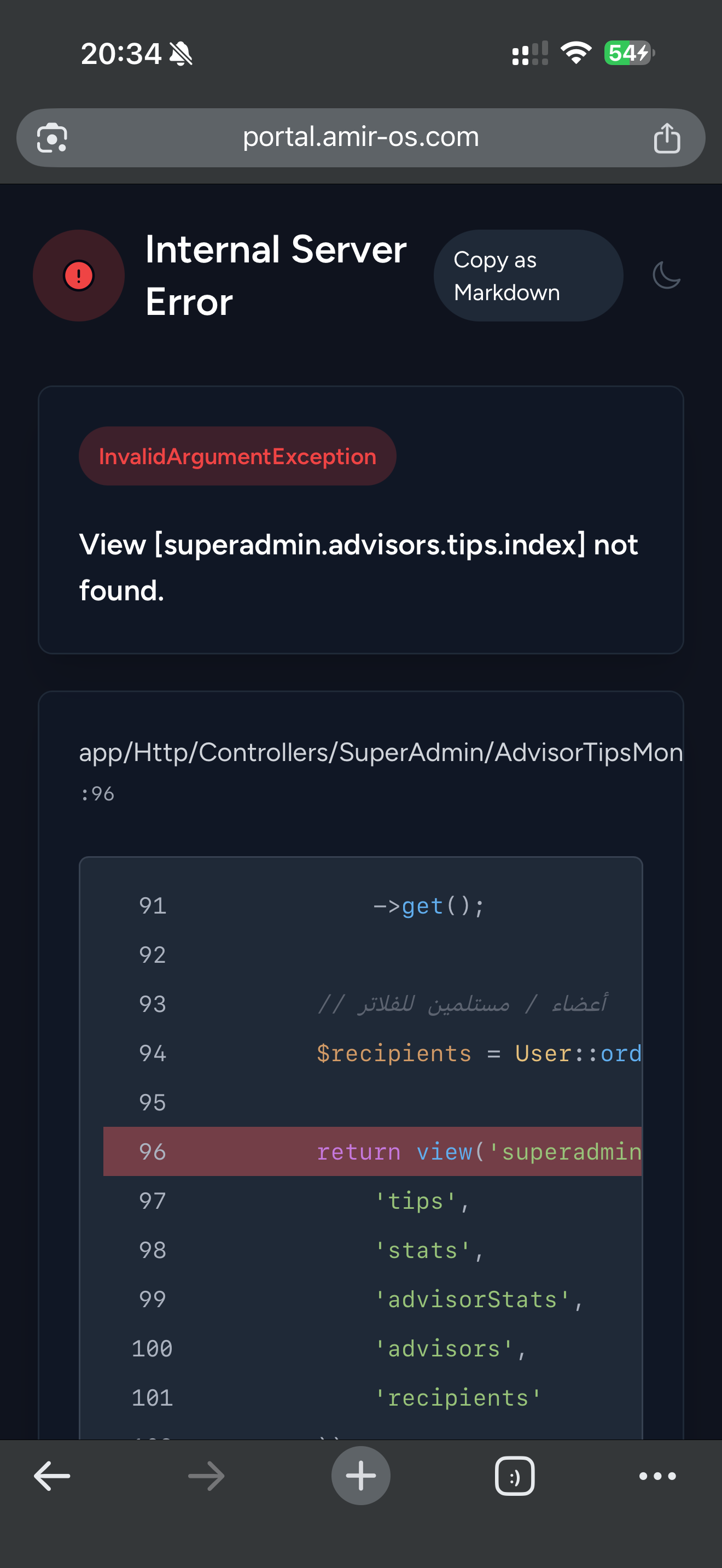Click the Internal Server Error heading
The height and width of the screenshot is (1568, 722).
(x=275, y=275)
